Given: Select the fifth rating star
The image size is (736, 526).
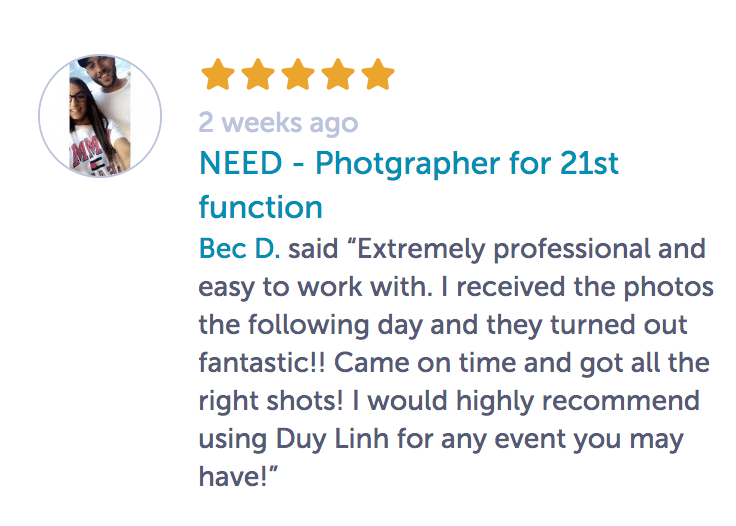Looking at the screenshot, I should point(378,75).
